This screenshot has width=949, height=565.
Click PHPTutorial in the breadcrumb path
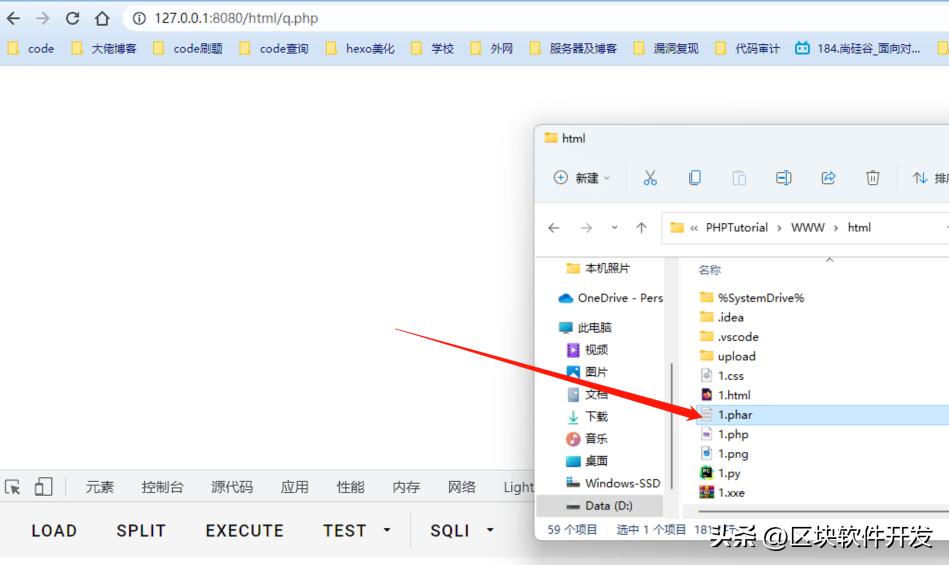737,228
